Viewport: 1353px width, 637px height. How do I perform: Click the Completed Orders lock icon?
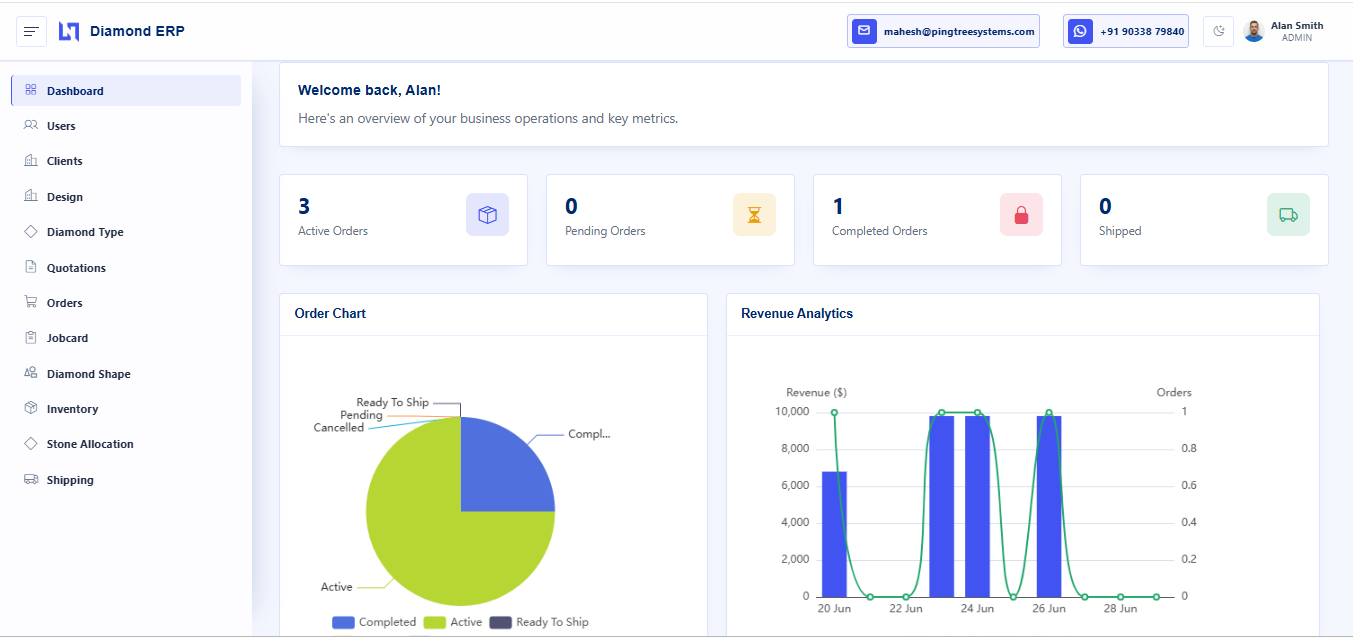(1021, 215)
